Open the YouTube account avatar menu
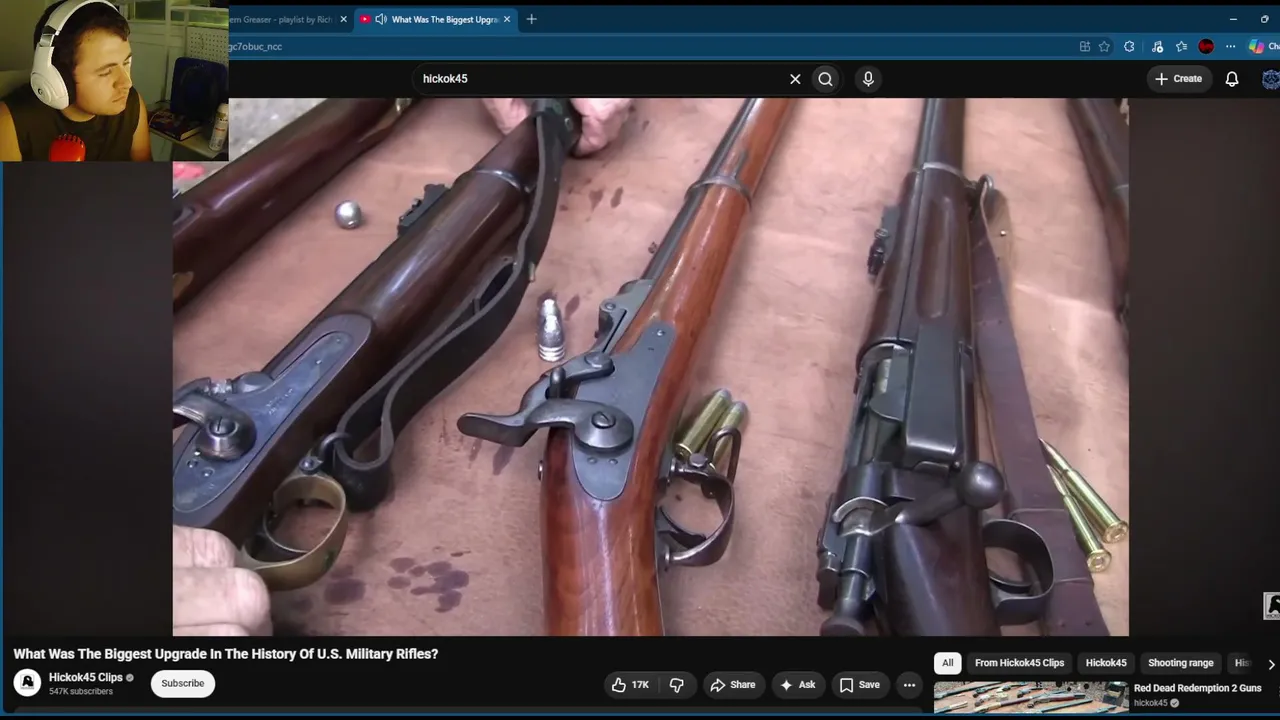 click(1272, 79)
